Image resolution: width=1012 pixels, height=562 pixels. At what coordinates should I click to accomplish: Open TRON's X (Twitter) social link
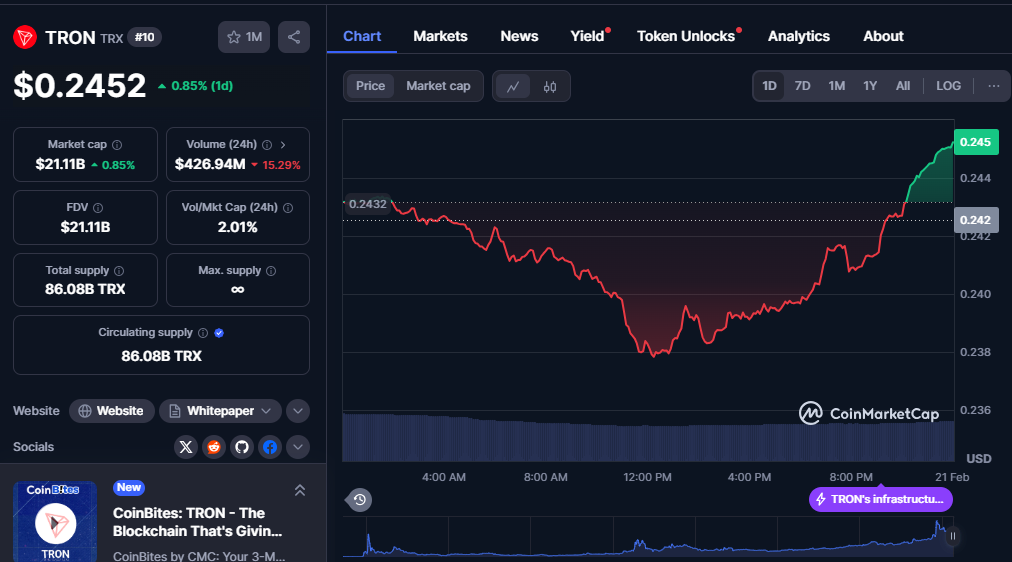(x=186, y=447)
